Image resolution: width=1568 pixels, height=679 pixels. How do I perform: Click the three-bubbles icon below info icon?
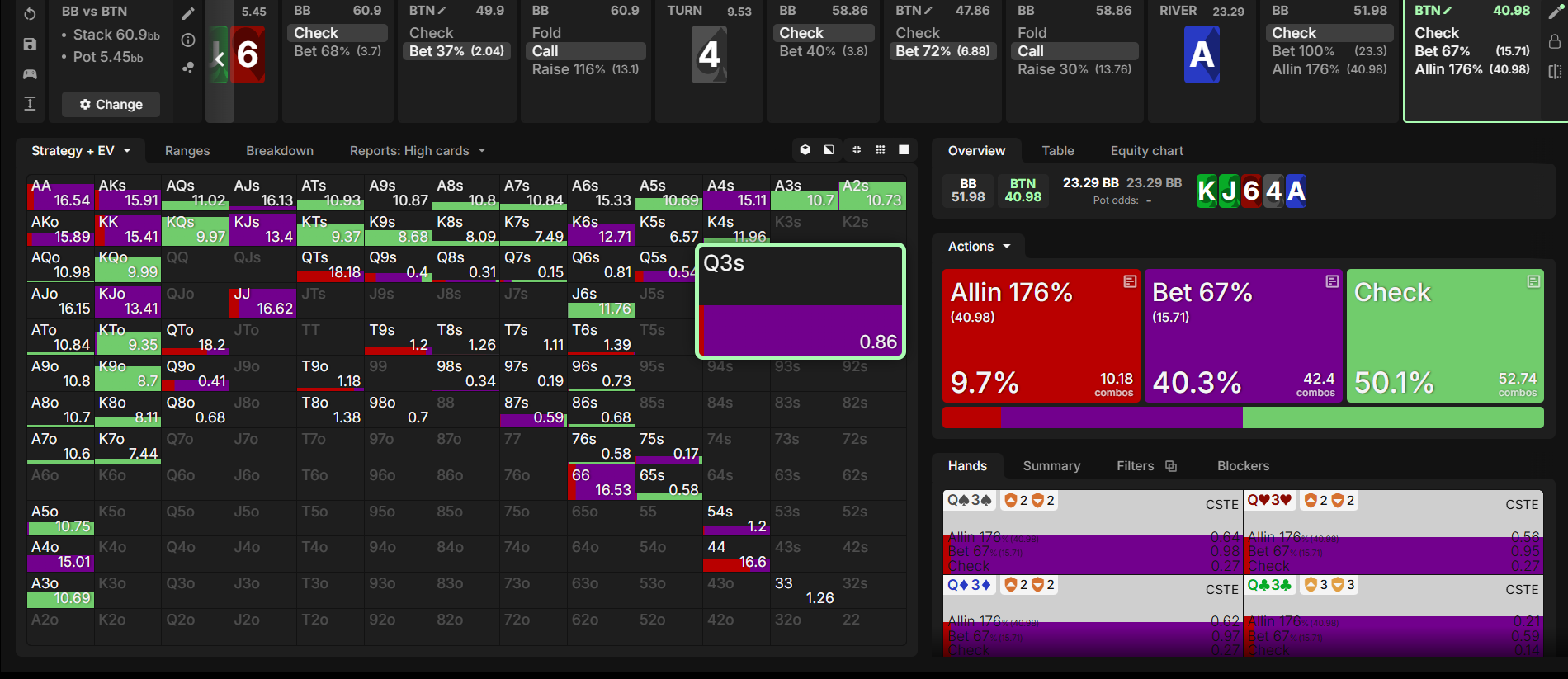[188, 67]
